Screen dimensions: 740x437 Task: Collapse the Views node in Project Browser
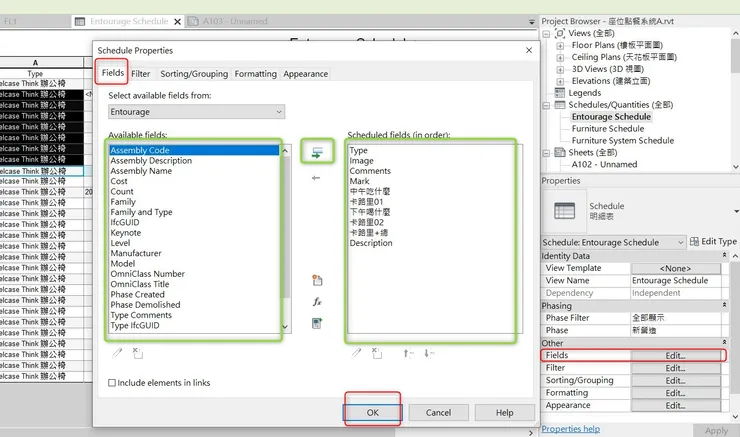[547, 34]
